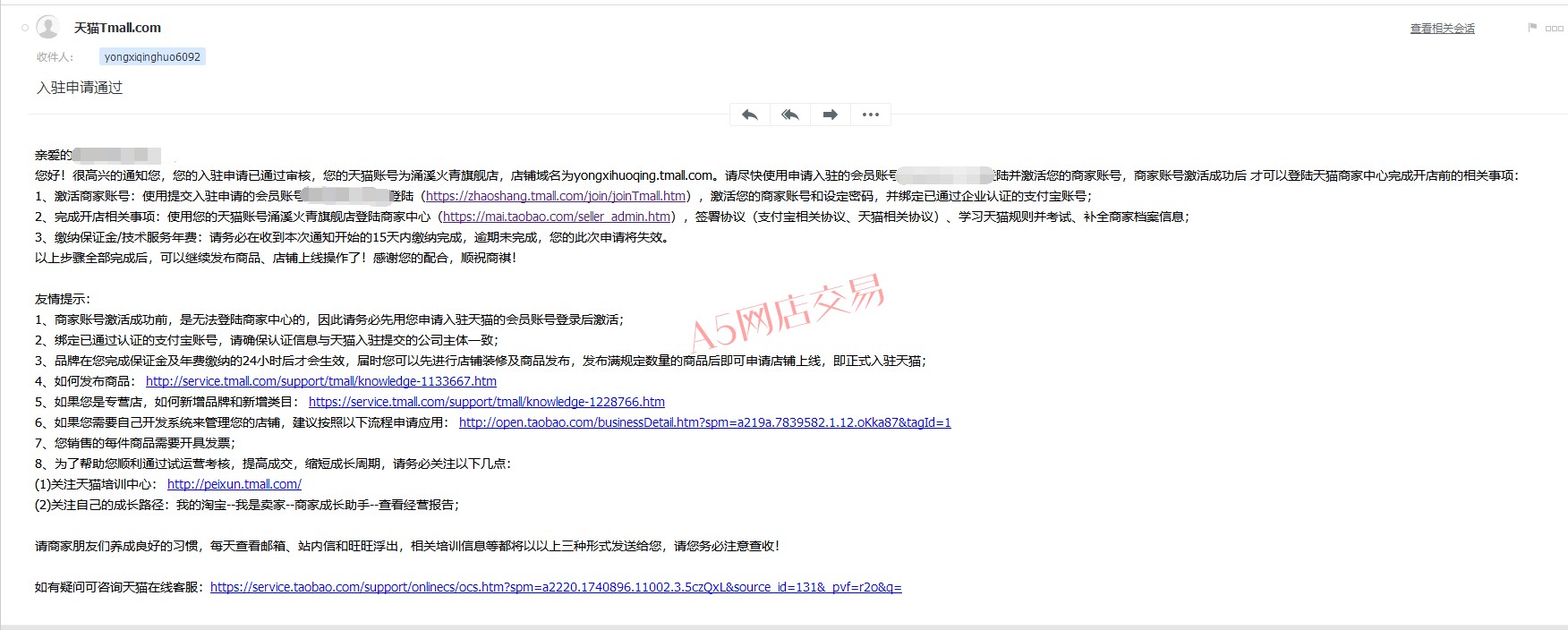Click the forward arrow icon
The height and width of the screenshot is (630, 1568).
831,115
